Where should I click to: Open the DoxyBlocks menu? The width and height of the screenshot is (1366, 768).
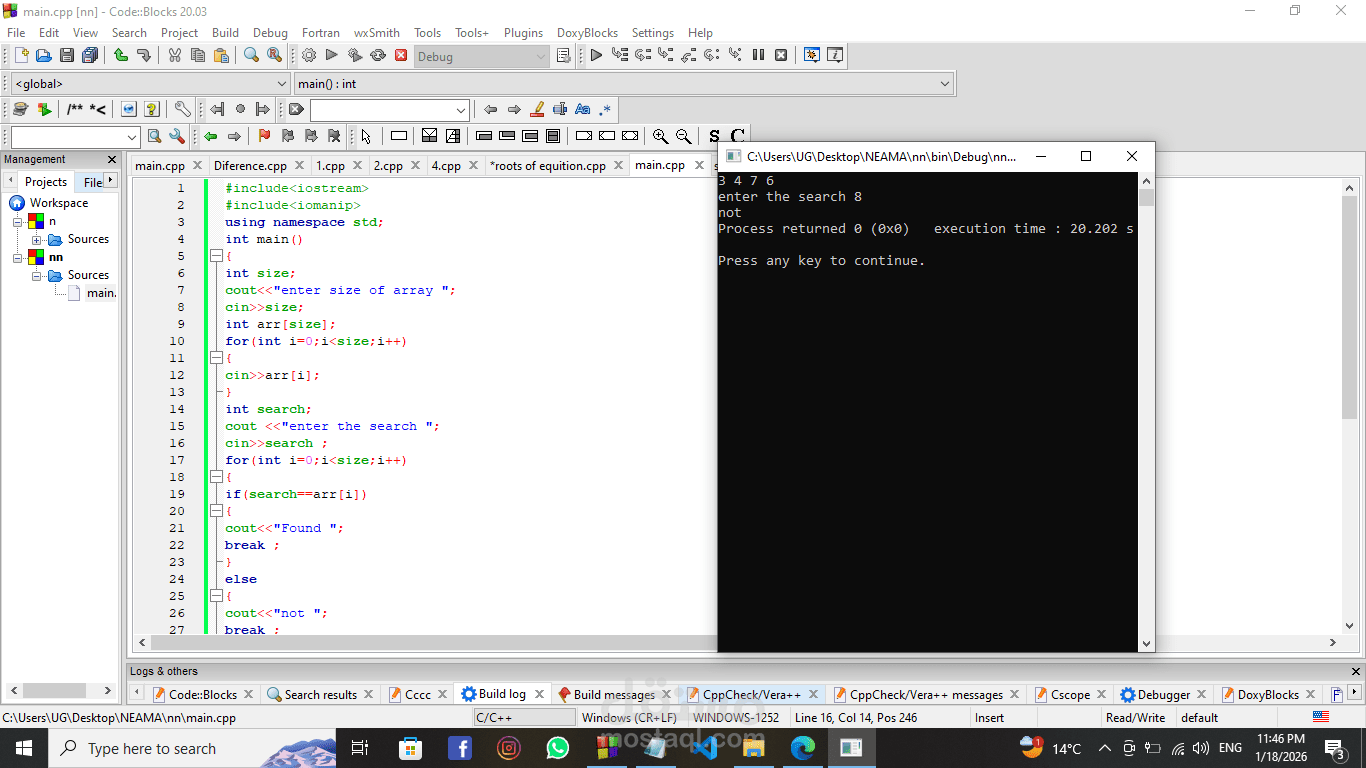tap(587, 32)
